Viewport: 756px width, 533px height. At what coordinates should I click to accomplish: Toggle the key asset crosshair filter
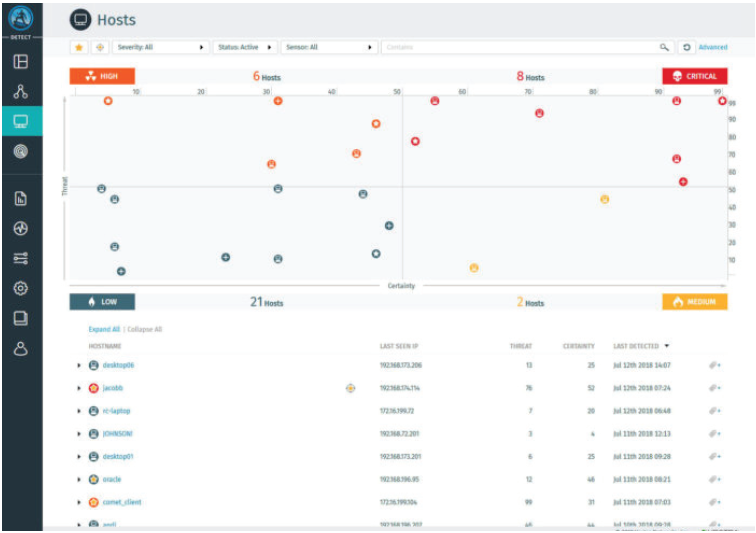[100, 47]
